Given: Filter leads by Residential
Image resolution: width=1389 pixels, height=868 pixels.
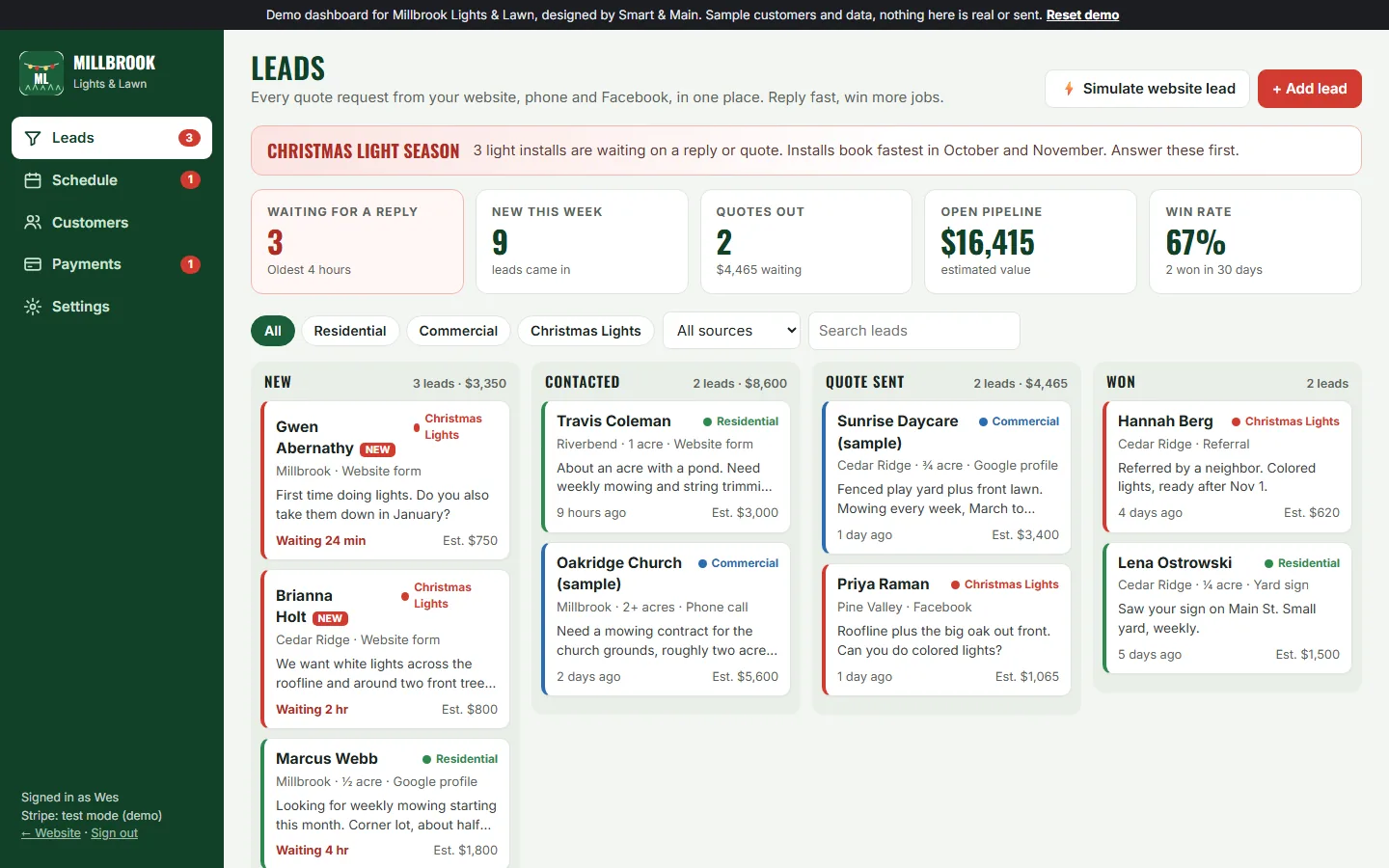Looking at the screenshot, I should 350,331.
